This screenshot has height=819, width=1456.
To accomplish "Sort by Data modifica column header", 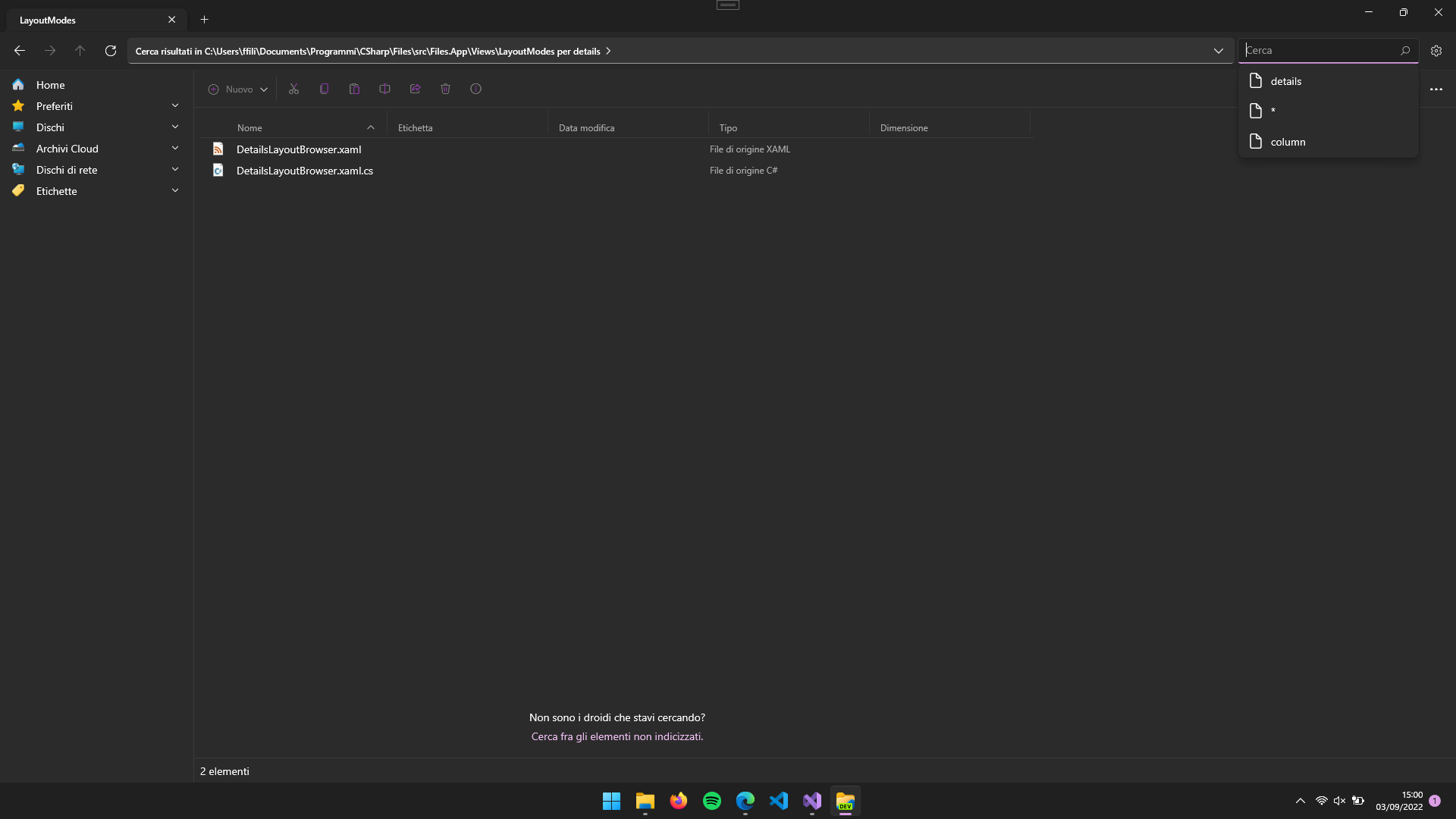I will (628, 127).
